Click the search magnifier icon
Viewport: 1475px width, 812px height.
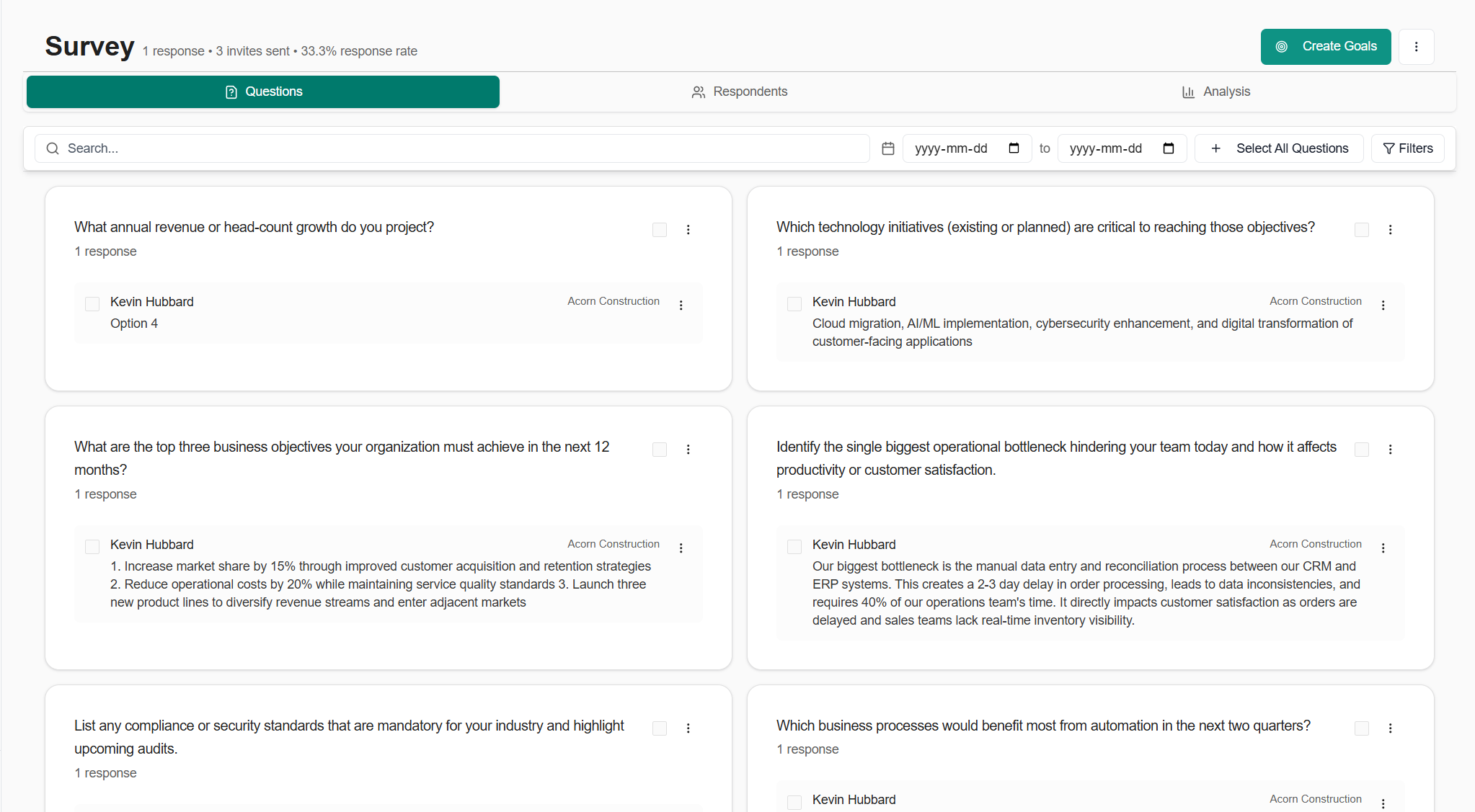[53, 148]
